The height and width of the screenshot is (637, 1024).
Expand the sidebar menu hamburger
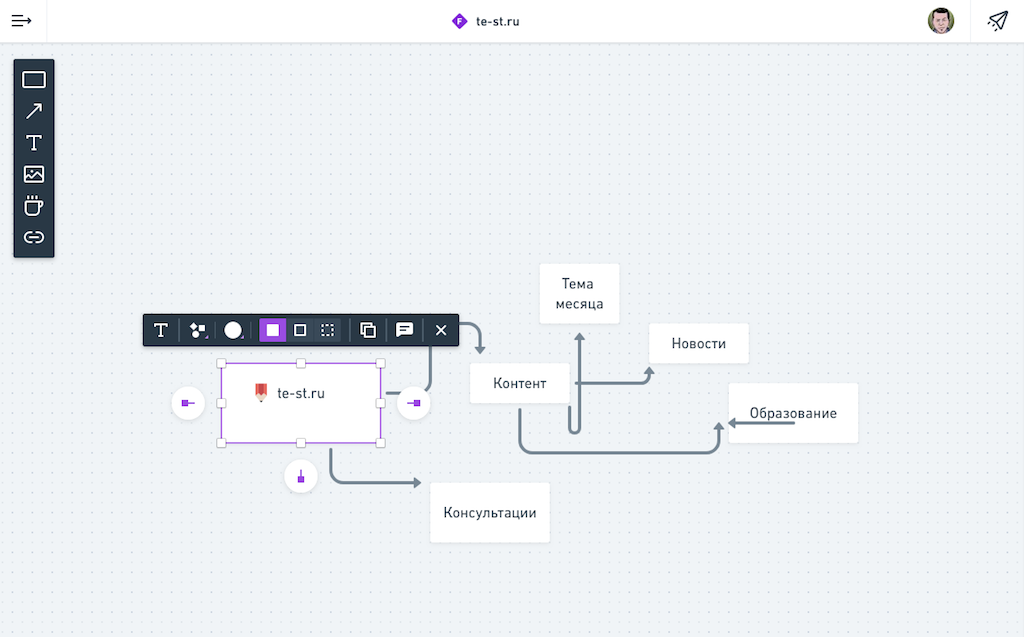point(22,21)
